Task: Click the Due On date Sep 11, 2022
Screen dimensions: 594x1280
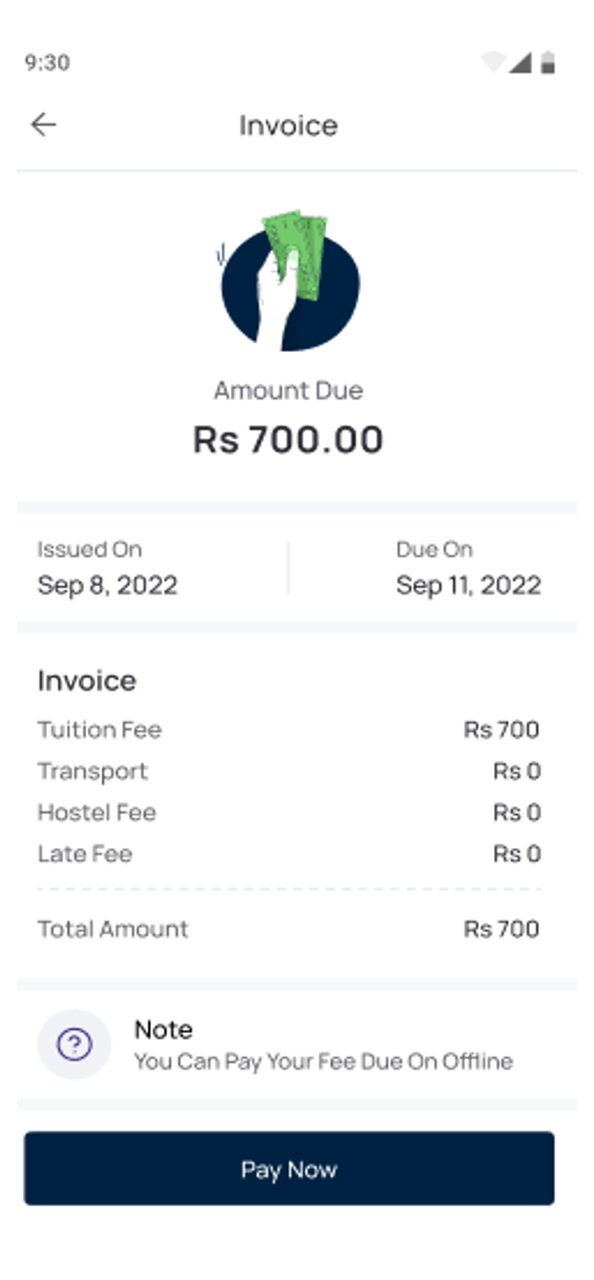Action: click(x=468, y=586)
